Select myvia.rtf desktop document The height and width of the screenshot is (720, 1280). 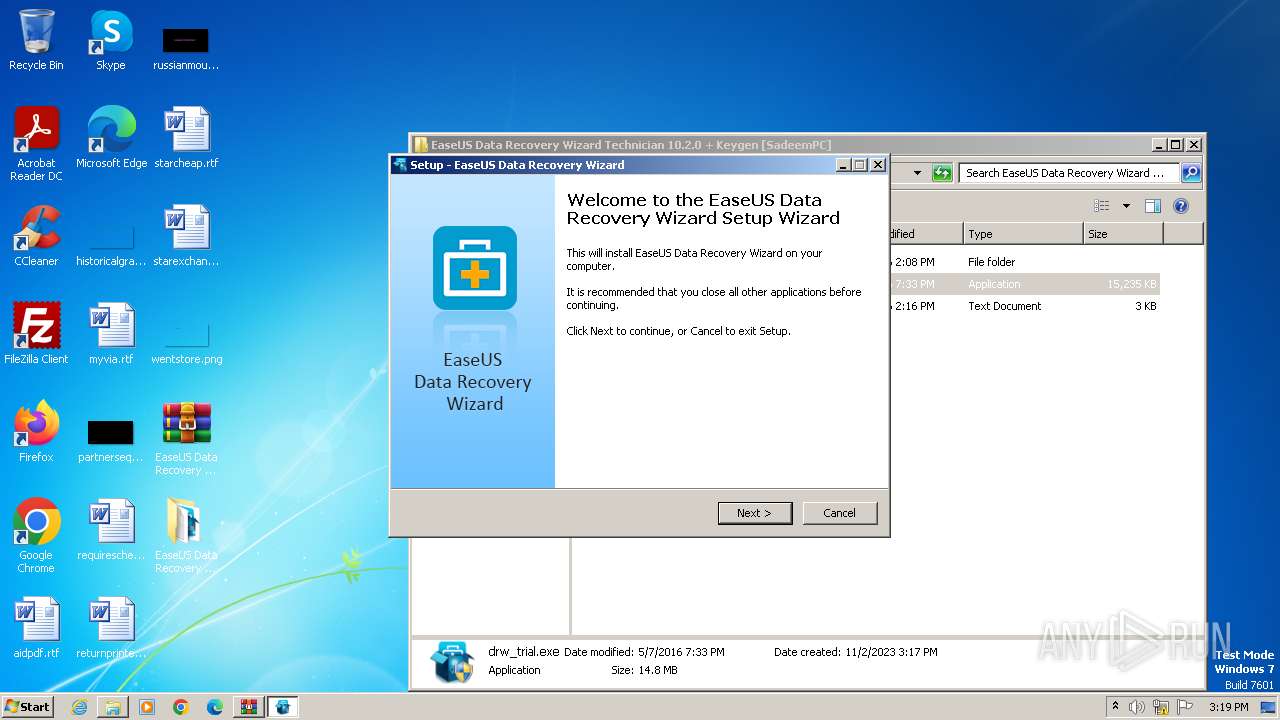click(x=111, y=334)
